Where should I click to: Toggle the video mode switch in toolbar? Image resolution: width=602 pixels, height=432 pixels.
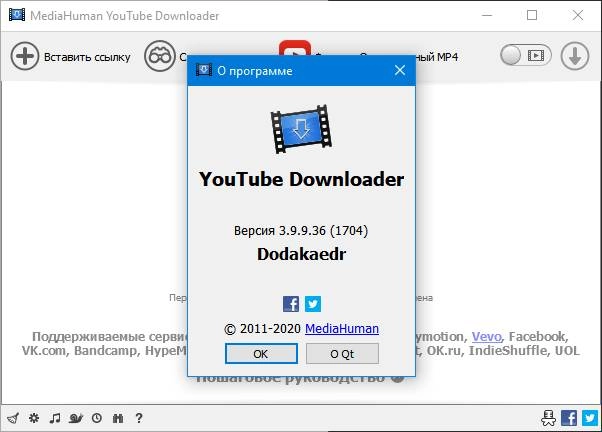(526, 56)
